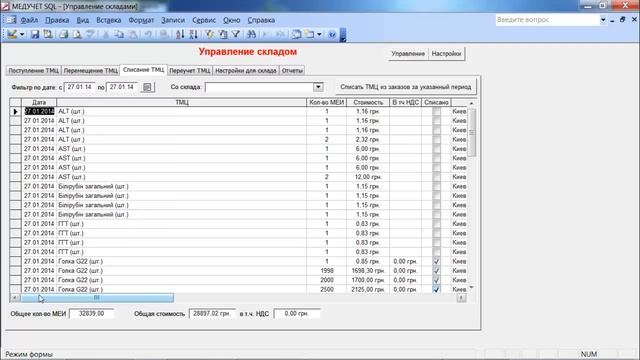
Task: Click the New Record toolbar icon
Action: point(266,34)
